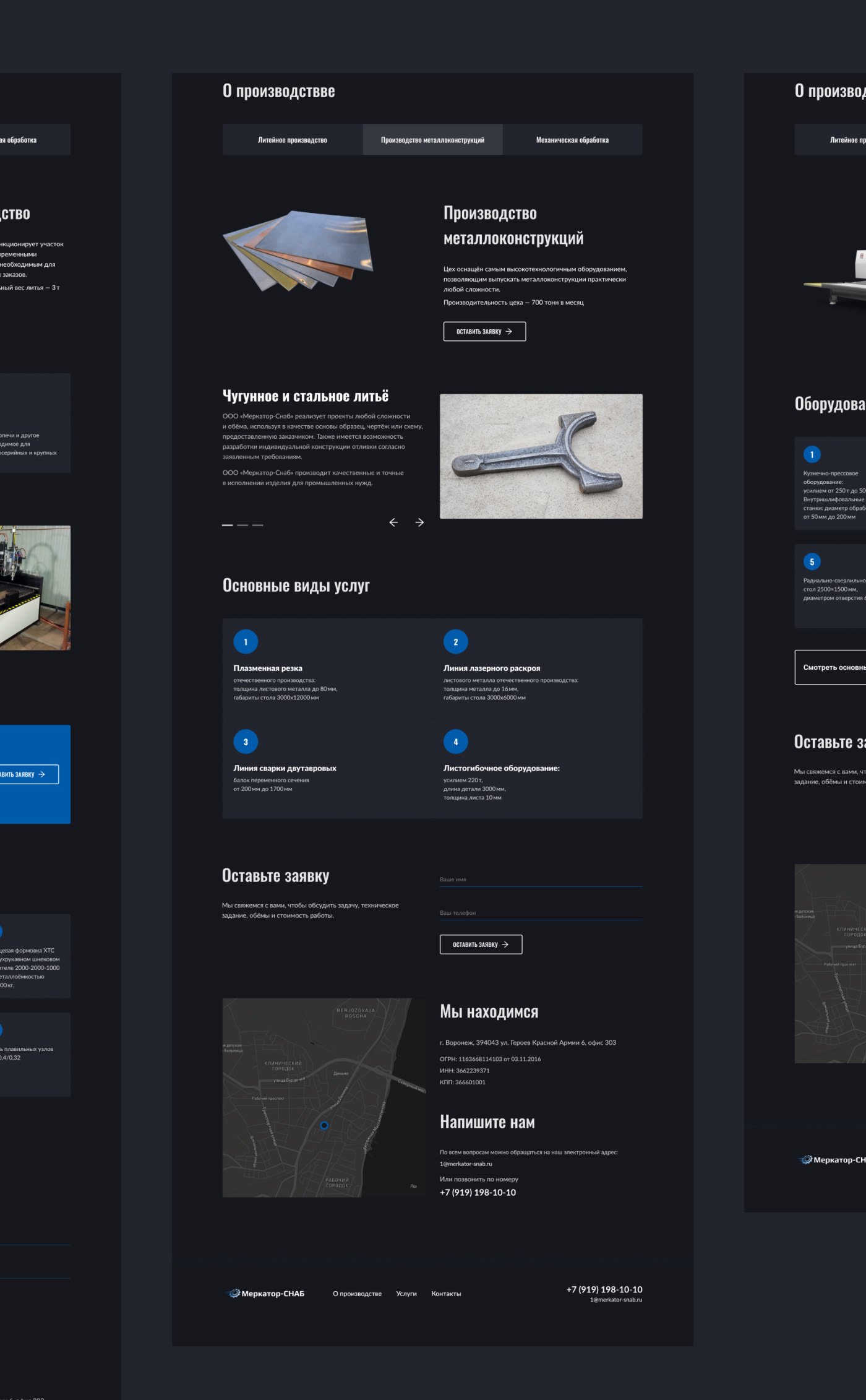This screenshot has width=866, height=1400.
Task: Click the cast iron part photo
Action: click(541, 456)
